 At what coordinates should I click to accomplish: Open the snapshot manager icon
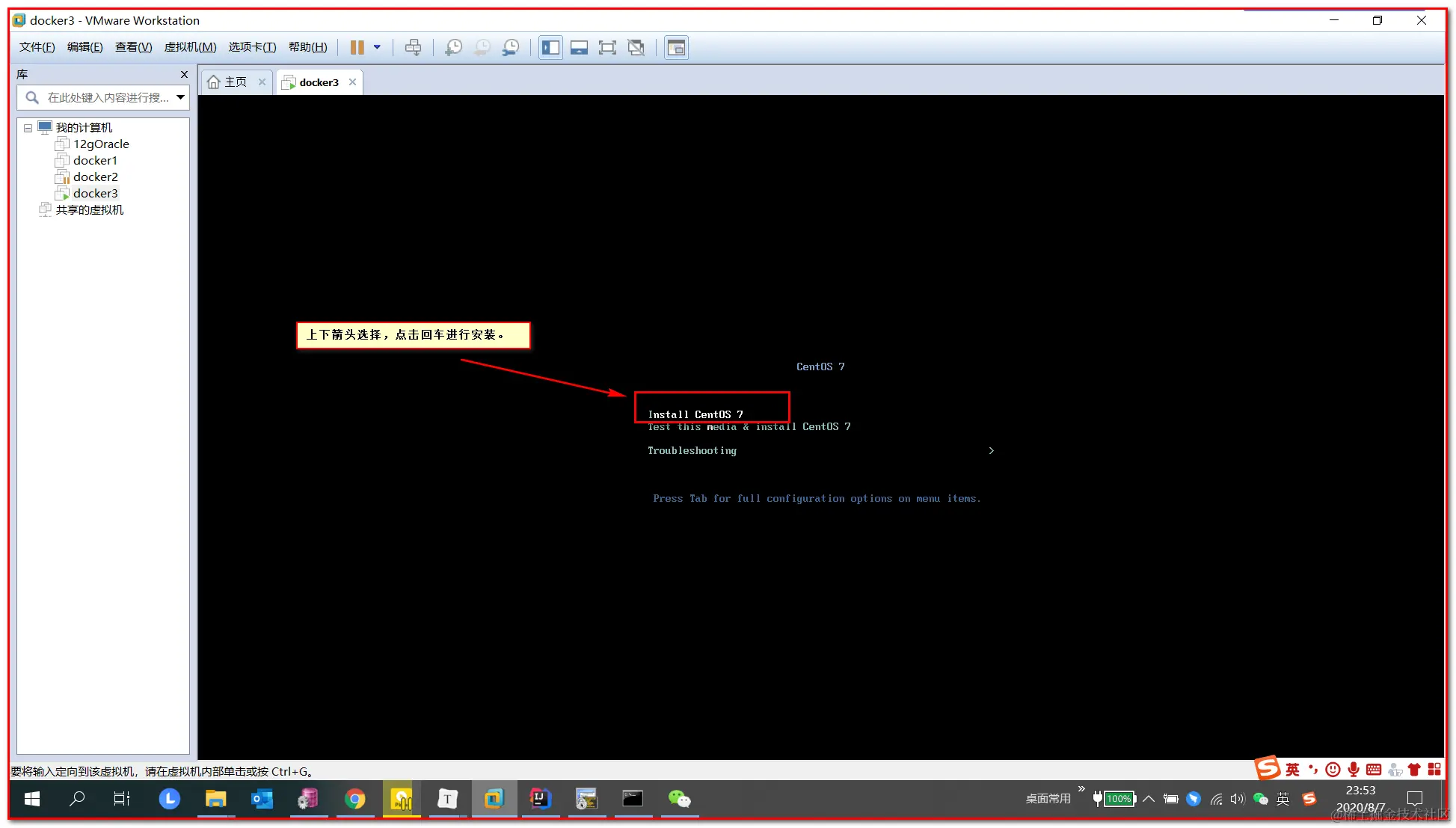click(511, 48)
